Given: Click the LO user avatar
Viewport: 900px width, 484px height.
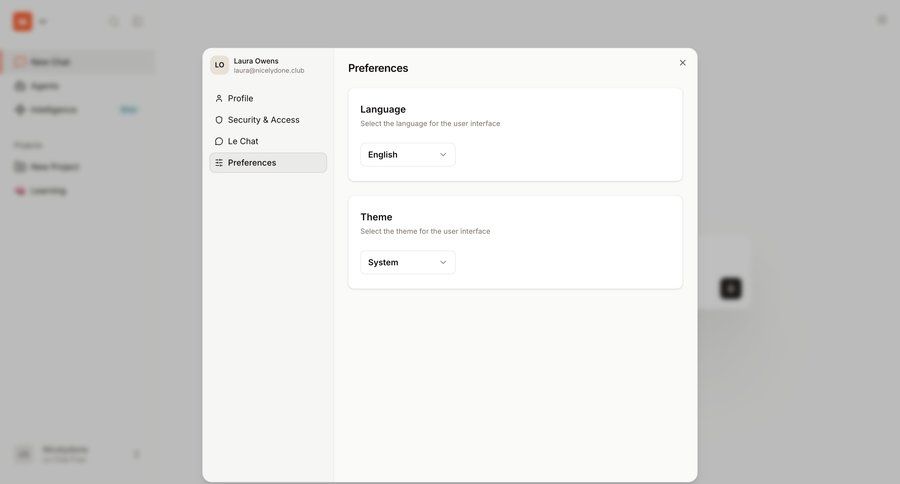Looking at the screenshot, I should pyautogui.click(x=219, y=65).
